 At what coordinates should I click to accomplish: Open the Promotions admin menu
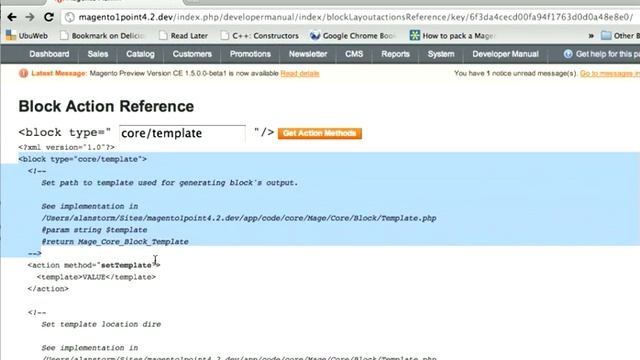coord(250,54)
